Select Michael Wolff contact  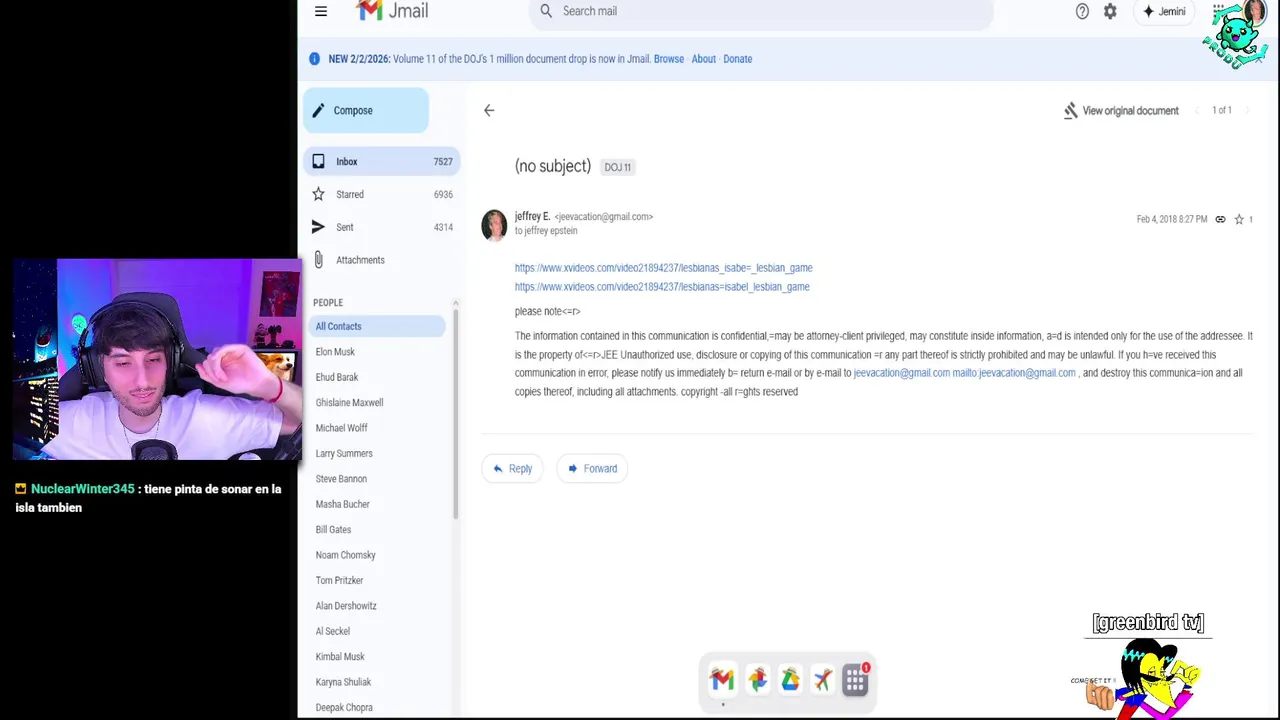(x=341, y=428)
